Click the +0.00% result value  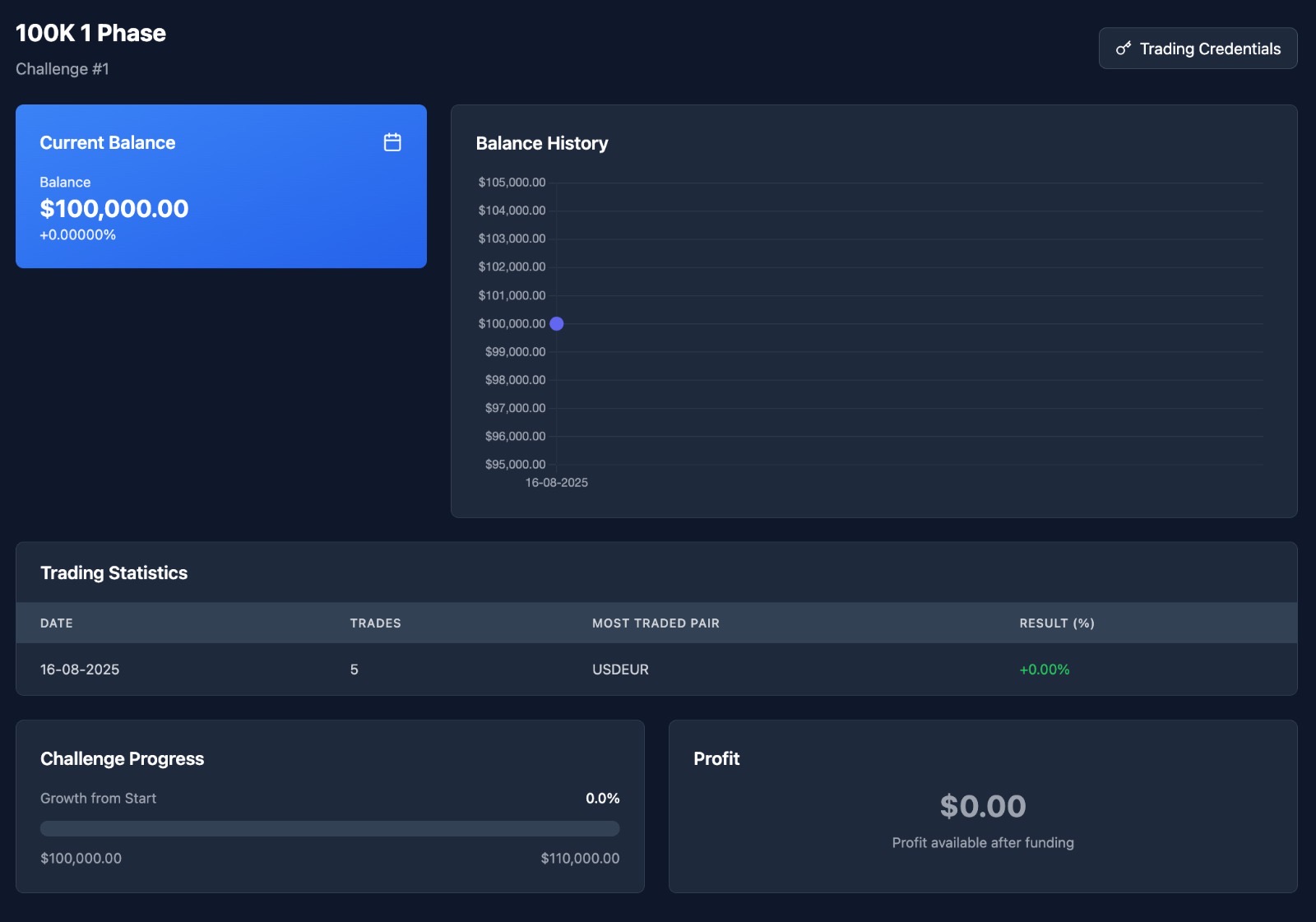coord(1043,669)
